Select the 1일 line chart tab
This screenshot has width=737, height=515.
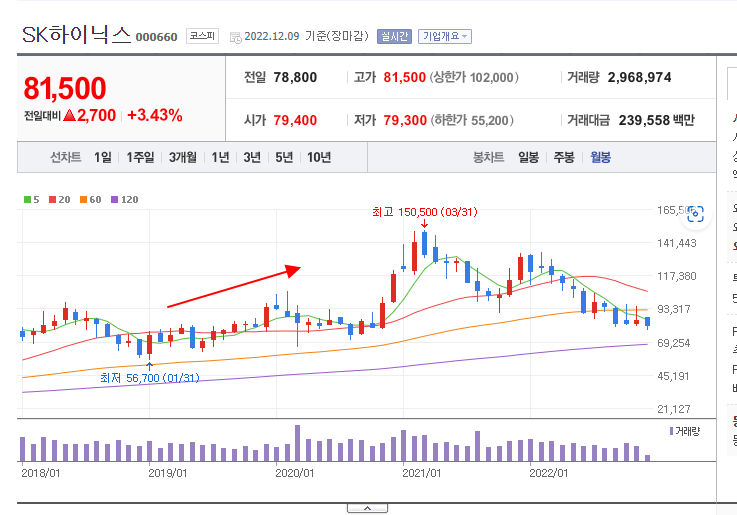pyautogui.click(x=102, y=157)
